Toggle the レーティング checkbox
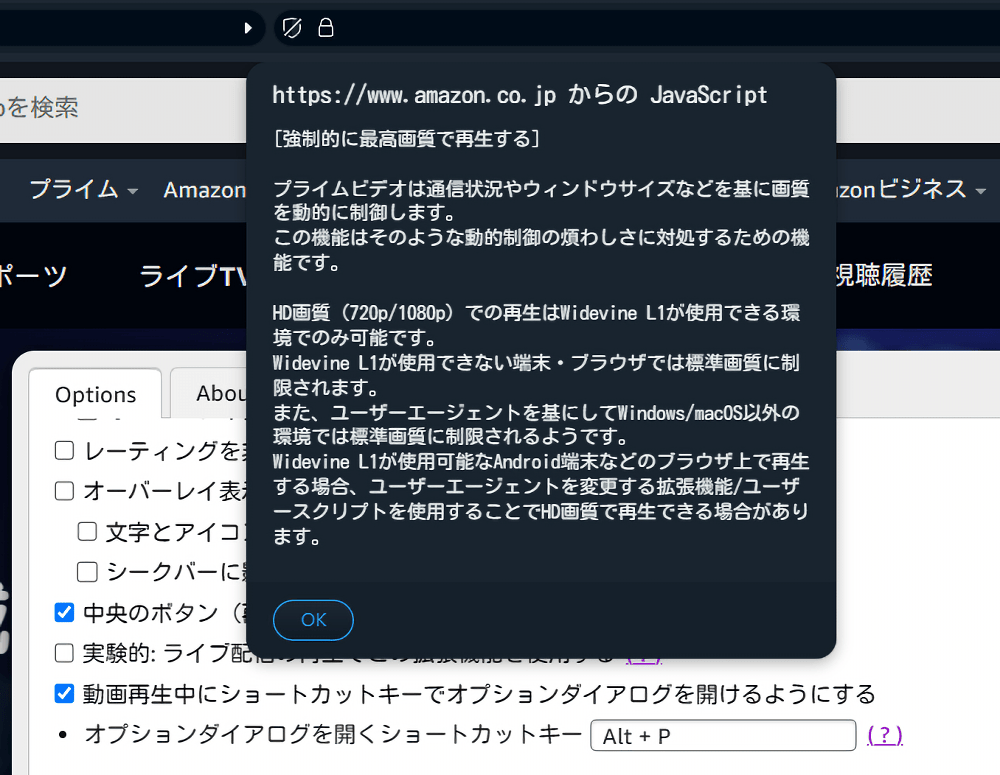Image resolution: width=1000 pixels, height=775 pixels. click(64, 450)
